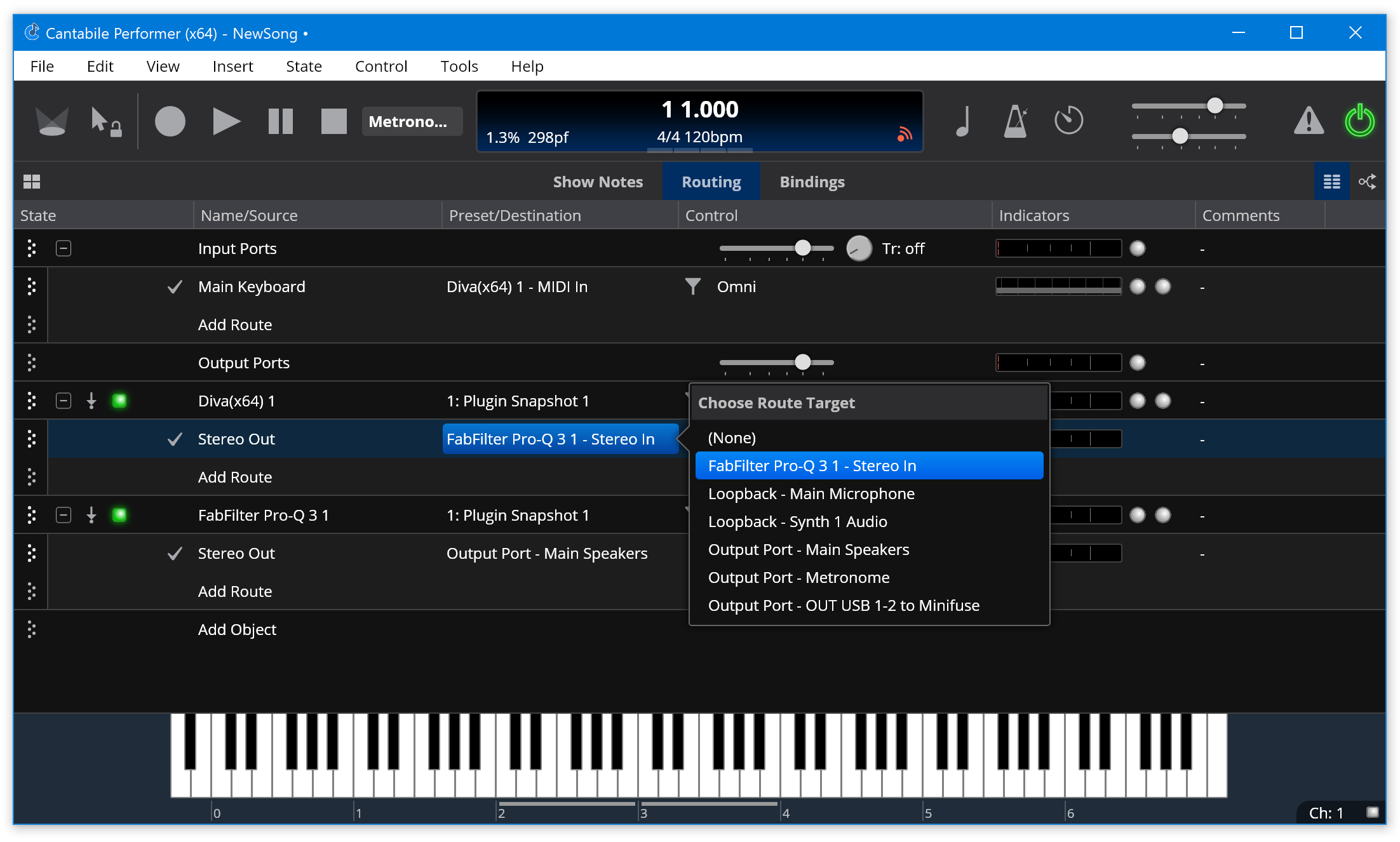Select the Routing tab

(711, 182)
